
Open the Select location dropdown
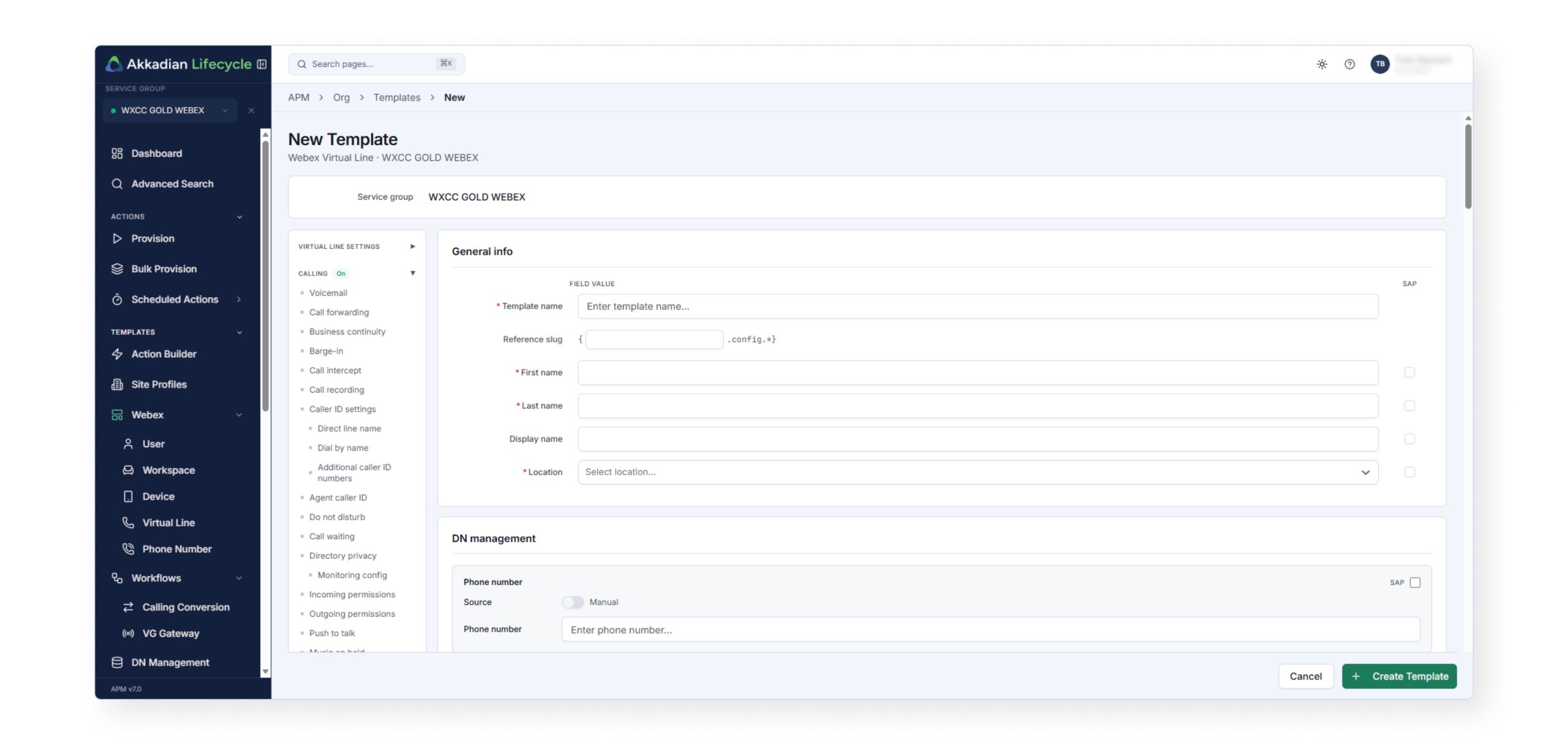[x=978, y=472]
